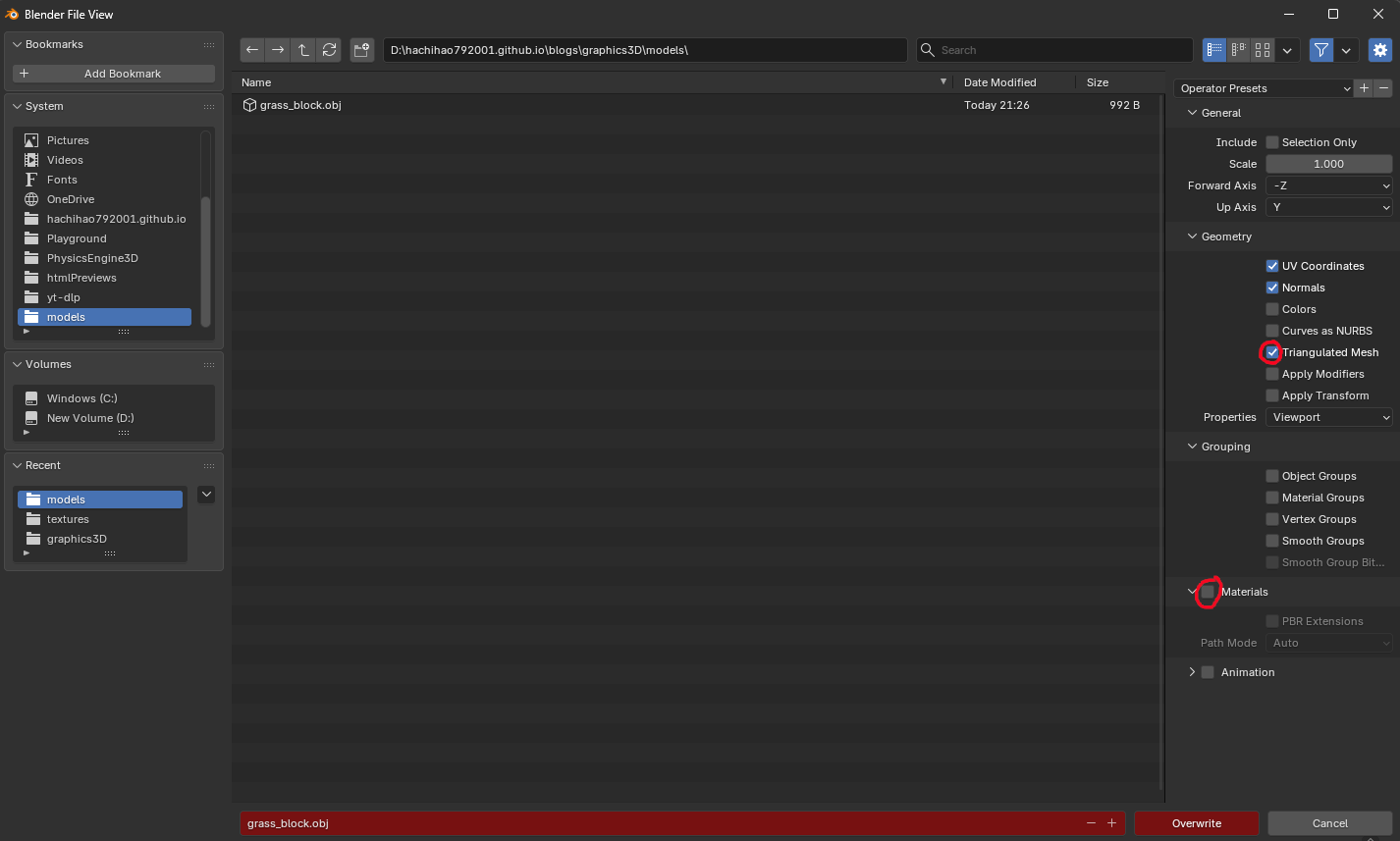Enable the Colors checkbox
The width and height of the screenshot is (1400, 841).
[1272, 309]
